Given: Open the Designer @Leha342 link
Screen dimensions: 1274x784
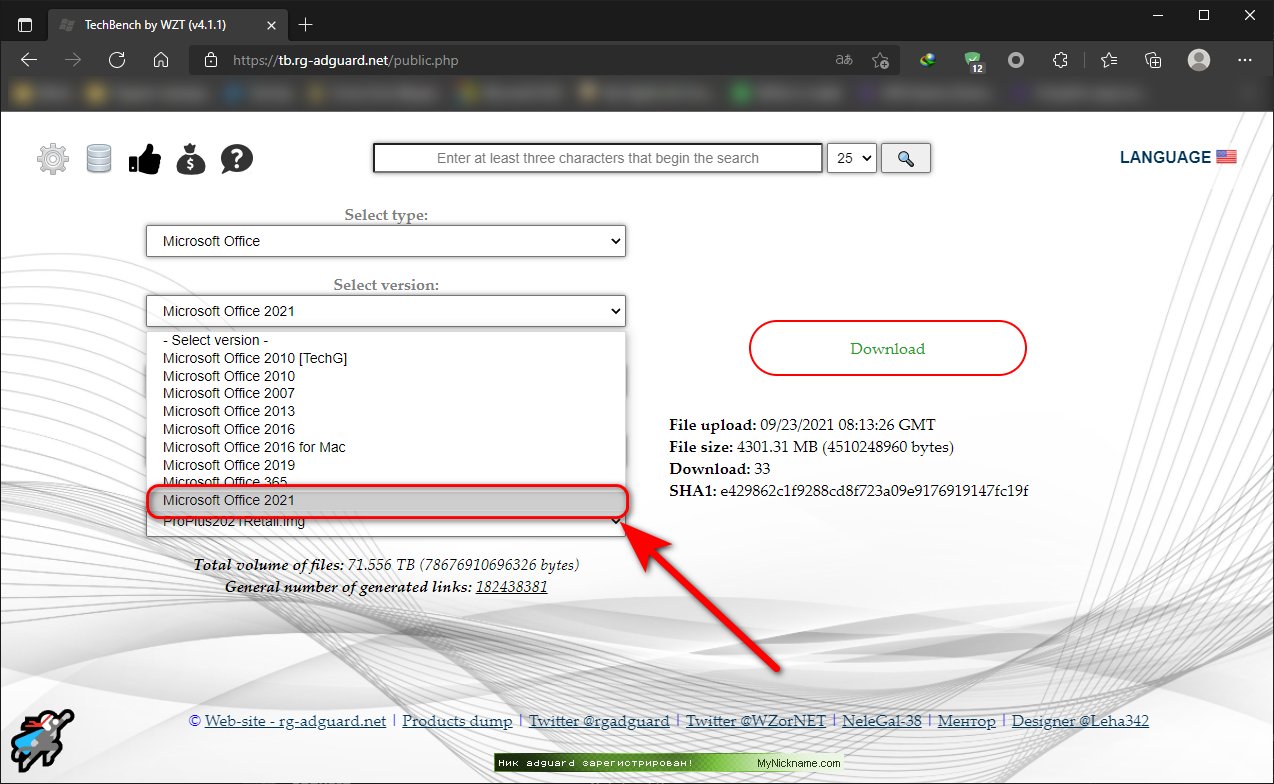Looking at the screenshot, I should click(x=1080, y=721).
